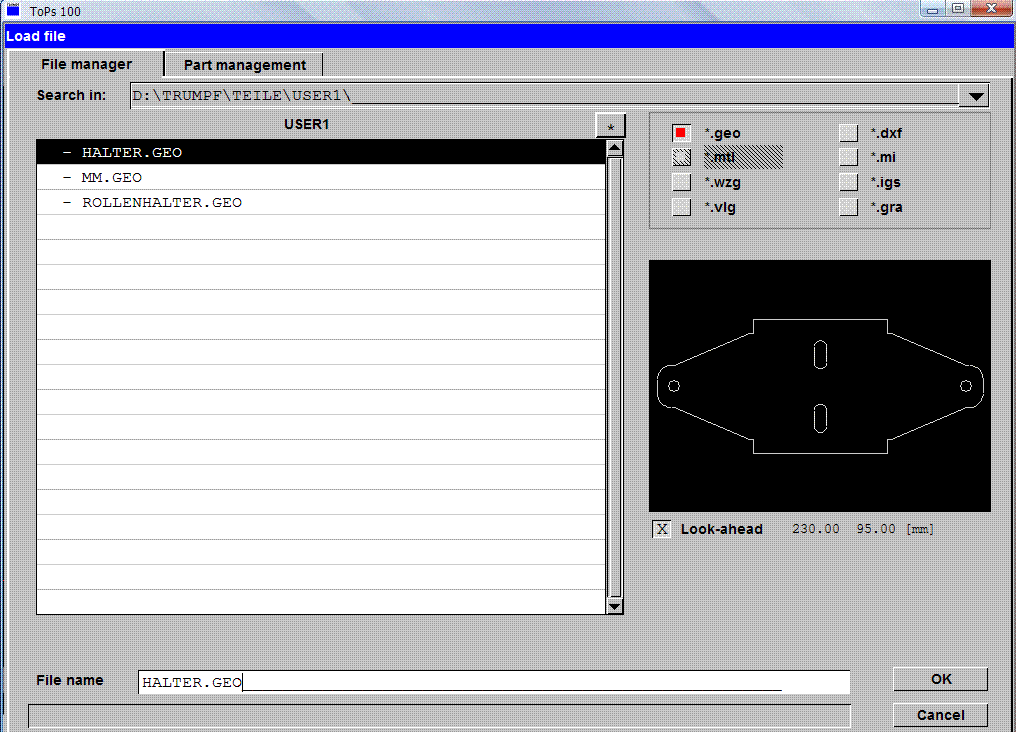The height and width of the screenshot is (732, 1016).
Task: Toggle the Look-ahead preview checkbox
Action: (x=662, y=529)
